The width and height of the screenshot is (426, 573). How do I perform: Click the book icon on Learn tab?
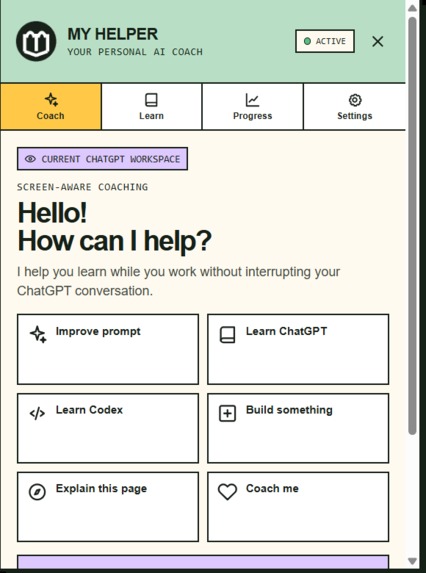pos(151,100)
